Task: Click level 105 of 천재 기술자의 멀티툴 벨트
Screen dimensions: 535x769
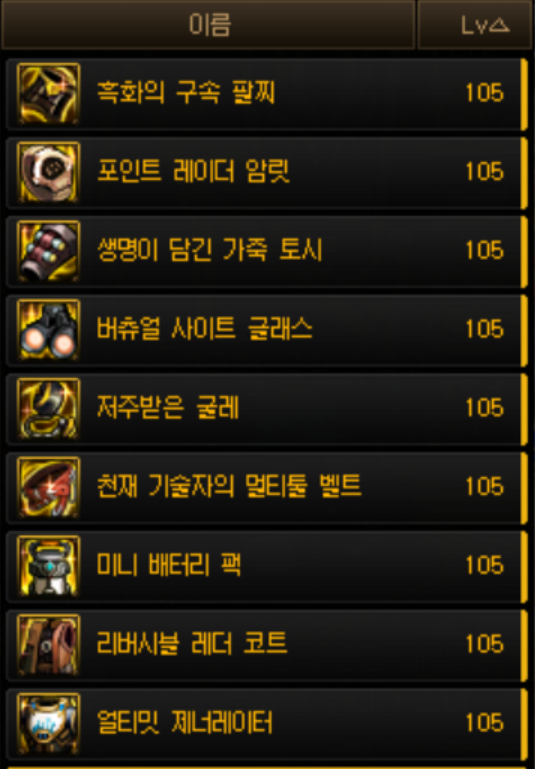Action: [484, 487]
